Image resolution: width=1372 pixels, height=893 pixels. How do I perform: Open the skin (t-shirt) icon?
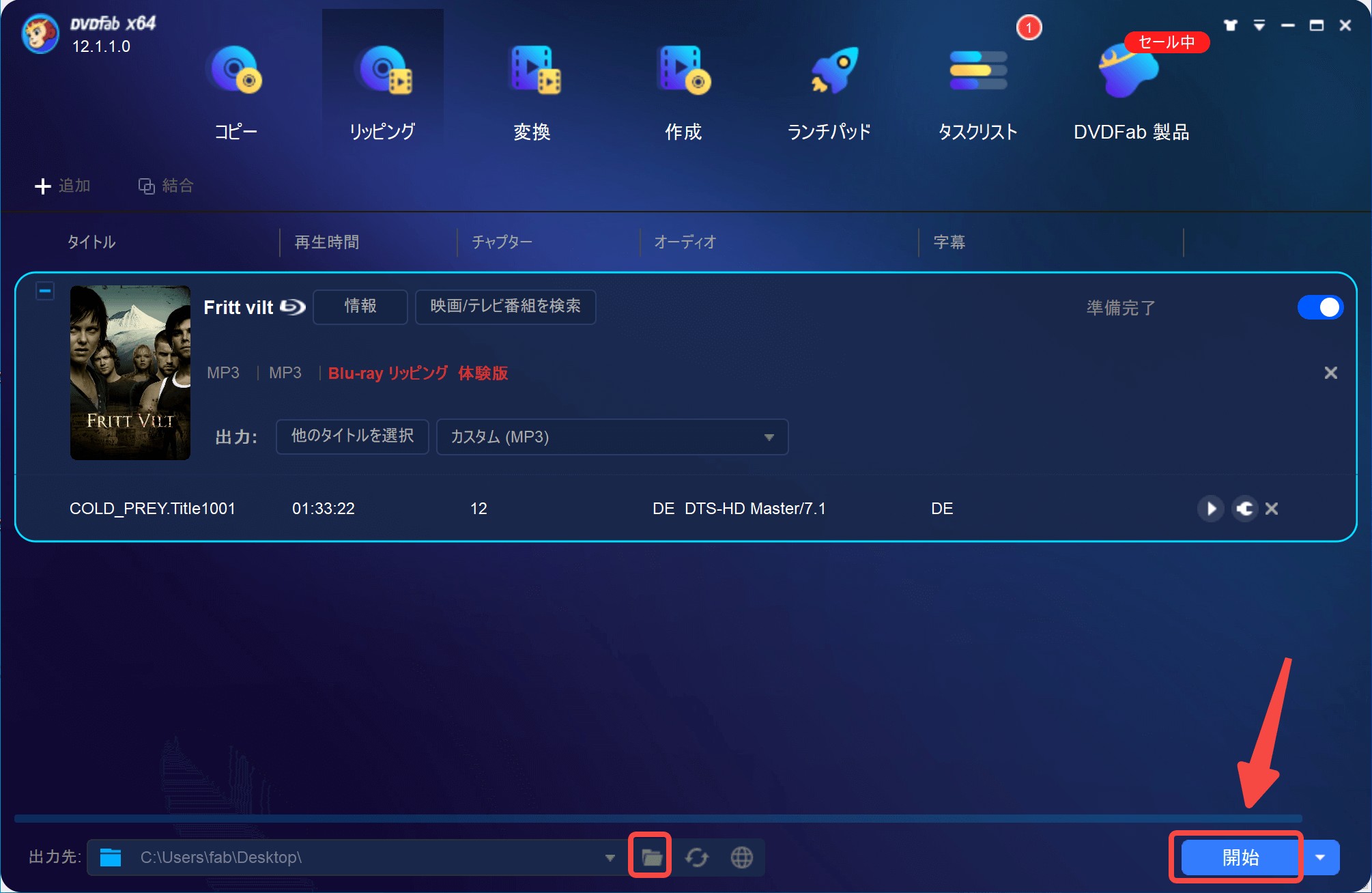pos(1230,25)
